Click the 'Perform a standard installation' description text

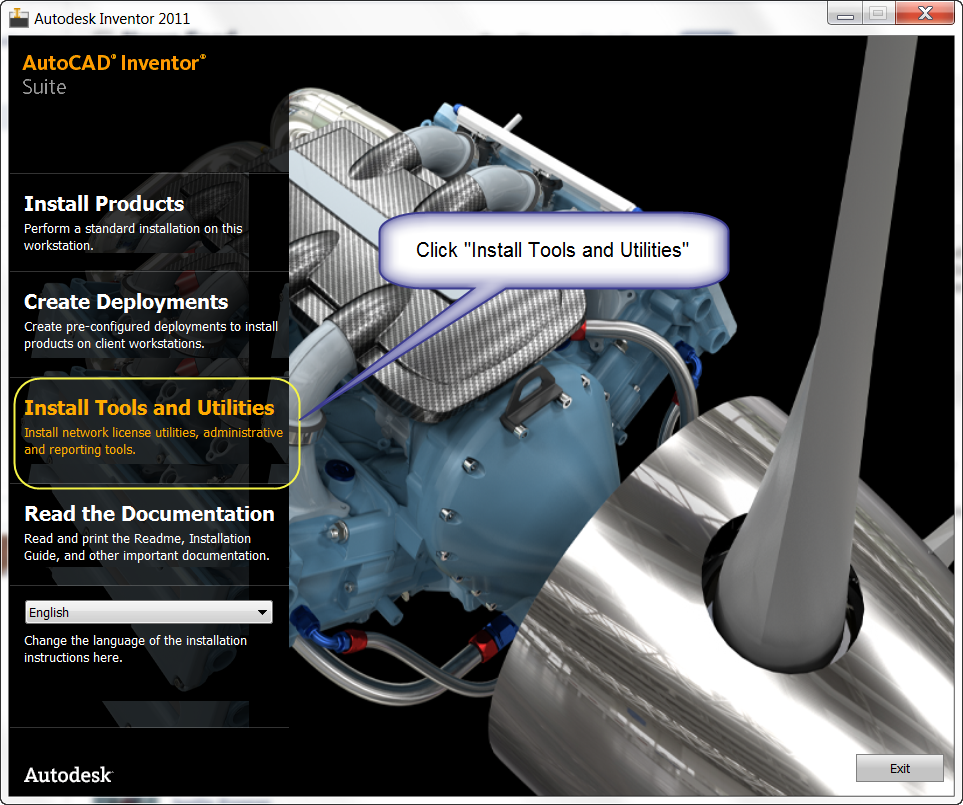point(133,237)
